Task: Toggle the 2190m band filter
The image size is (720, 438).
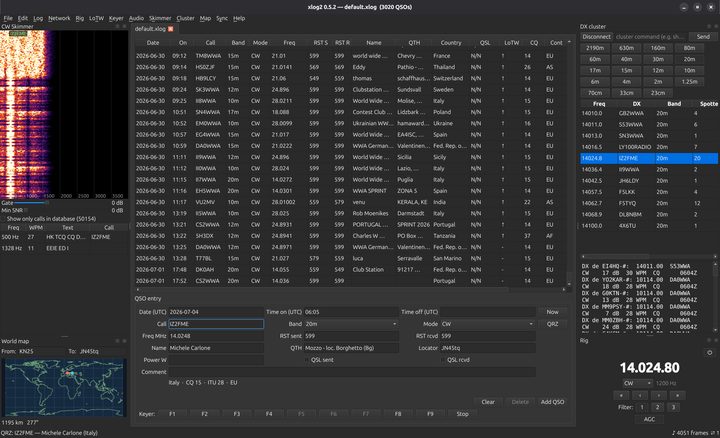Action: pyautogui.click(x=595, y=48)
